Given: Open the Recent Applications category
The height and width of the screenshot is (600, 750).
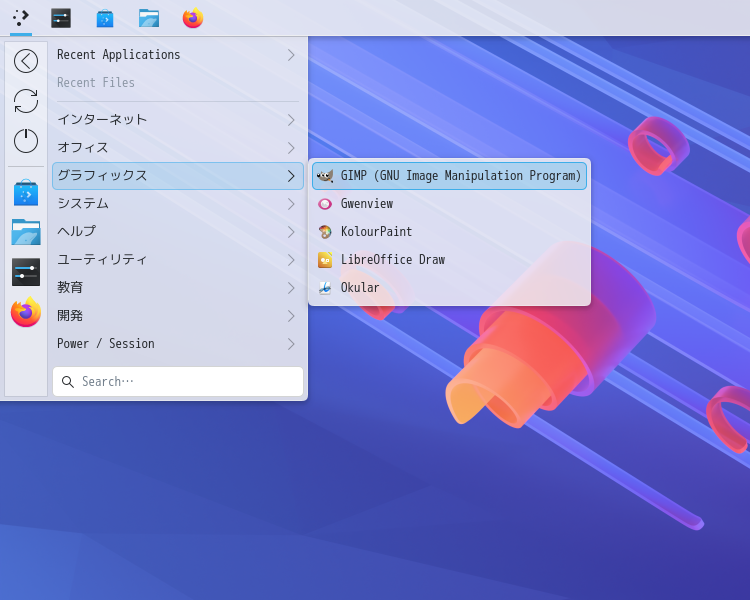Looking at the screenshot, I should pos(177,55).
